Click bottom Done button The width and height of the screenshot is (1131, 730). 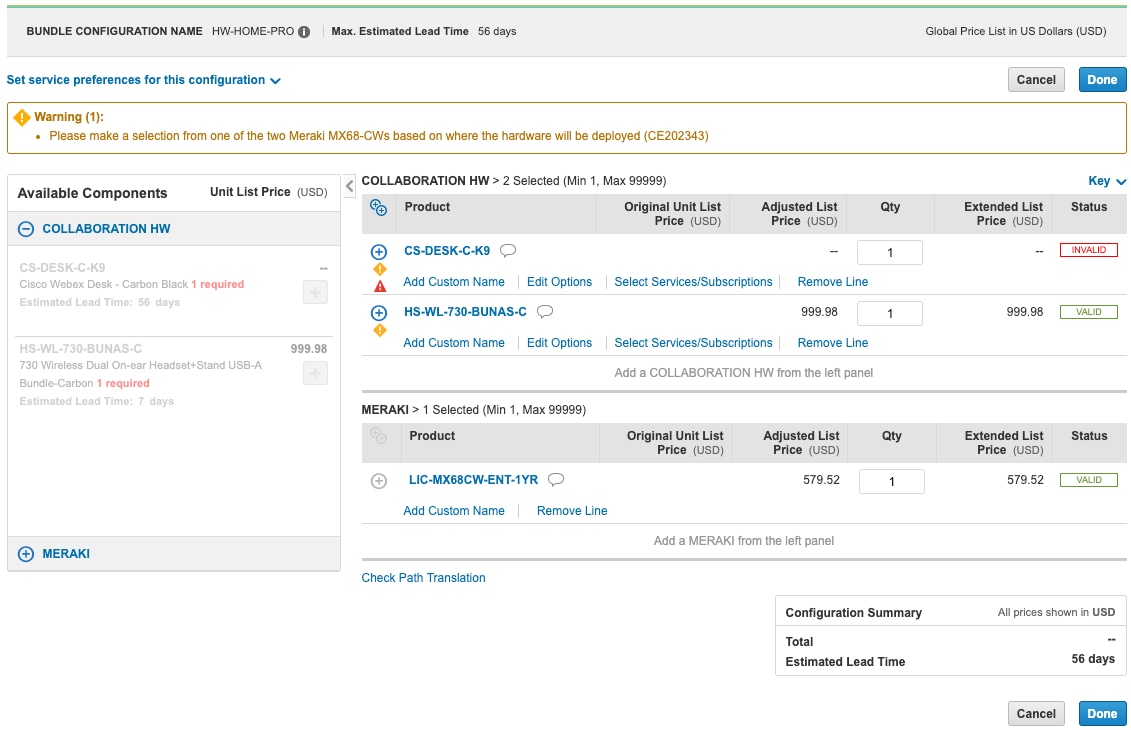(1102, 713)
